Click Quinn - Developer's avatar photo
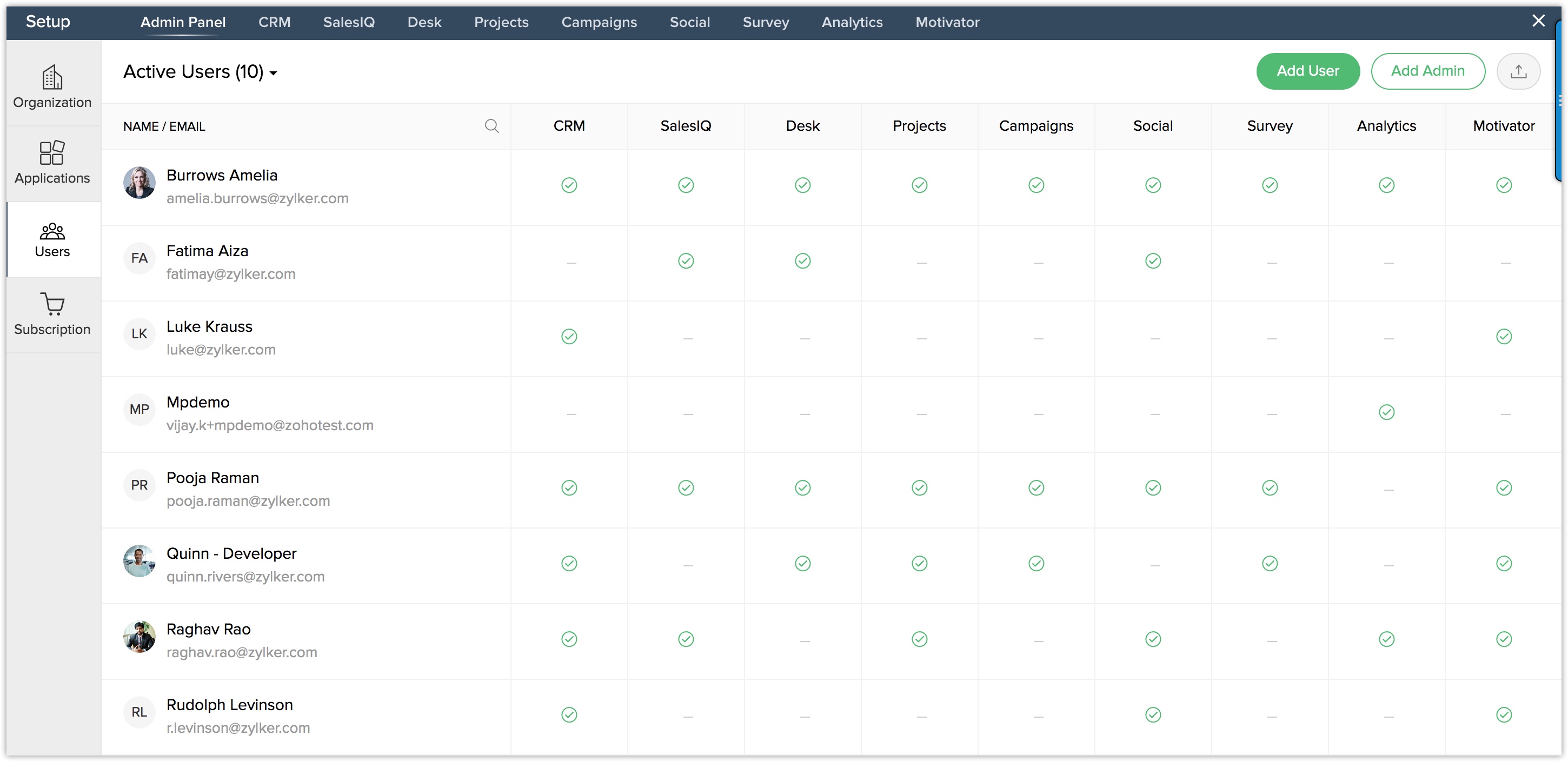Viewport: 1568px width, 762px height. click(139, 561)
